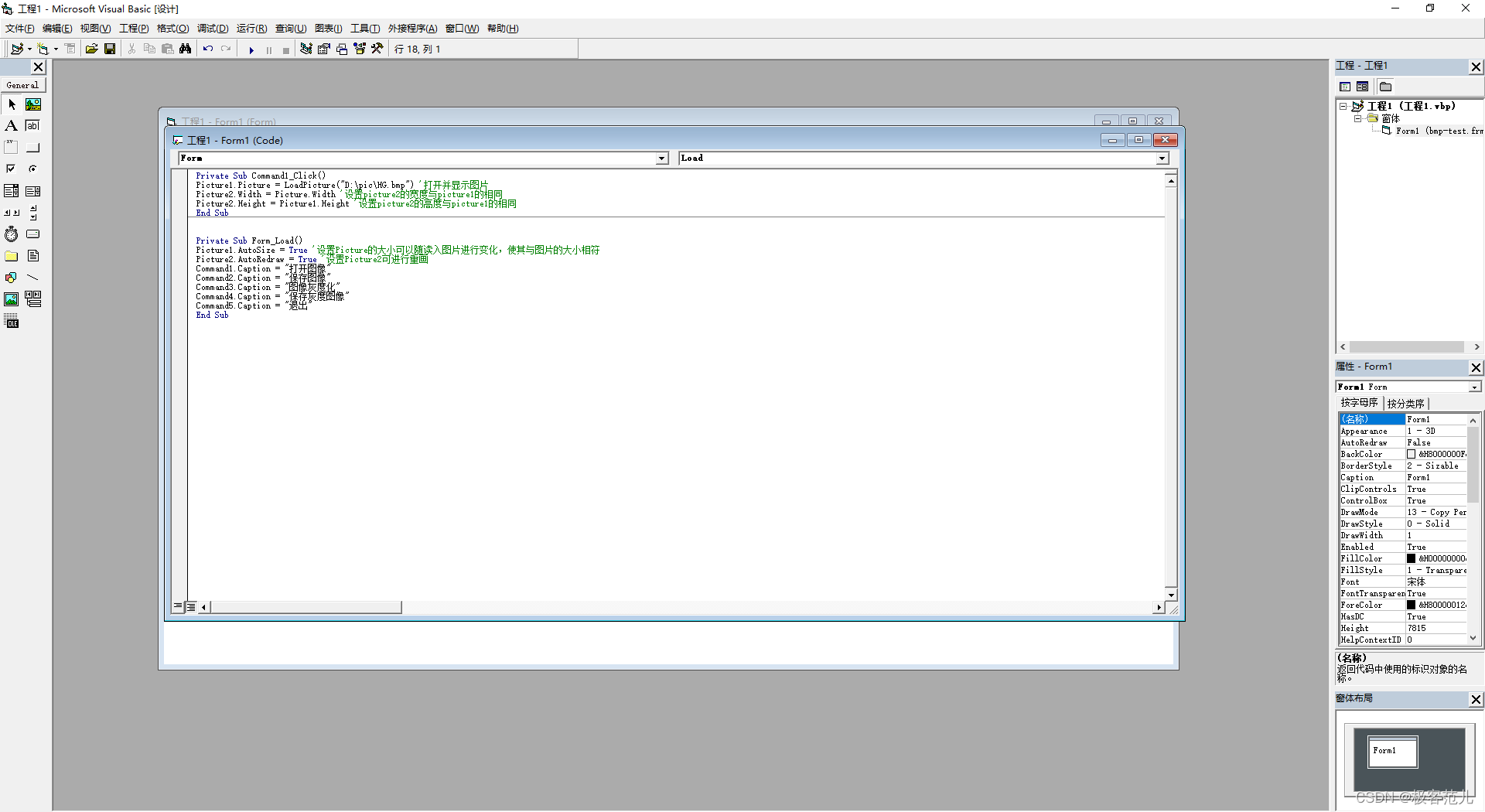
Task: Open dropdown next to Add Project icon
Action: pos(29,49)
